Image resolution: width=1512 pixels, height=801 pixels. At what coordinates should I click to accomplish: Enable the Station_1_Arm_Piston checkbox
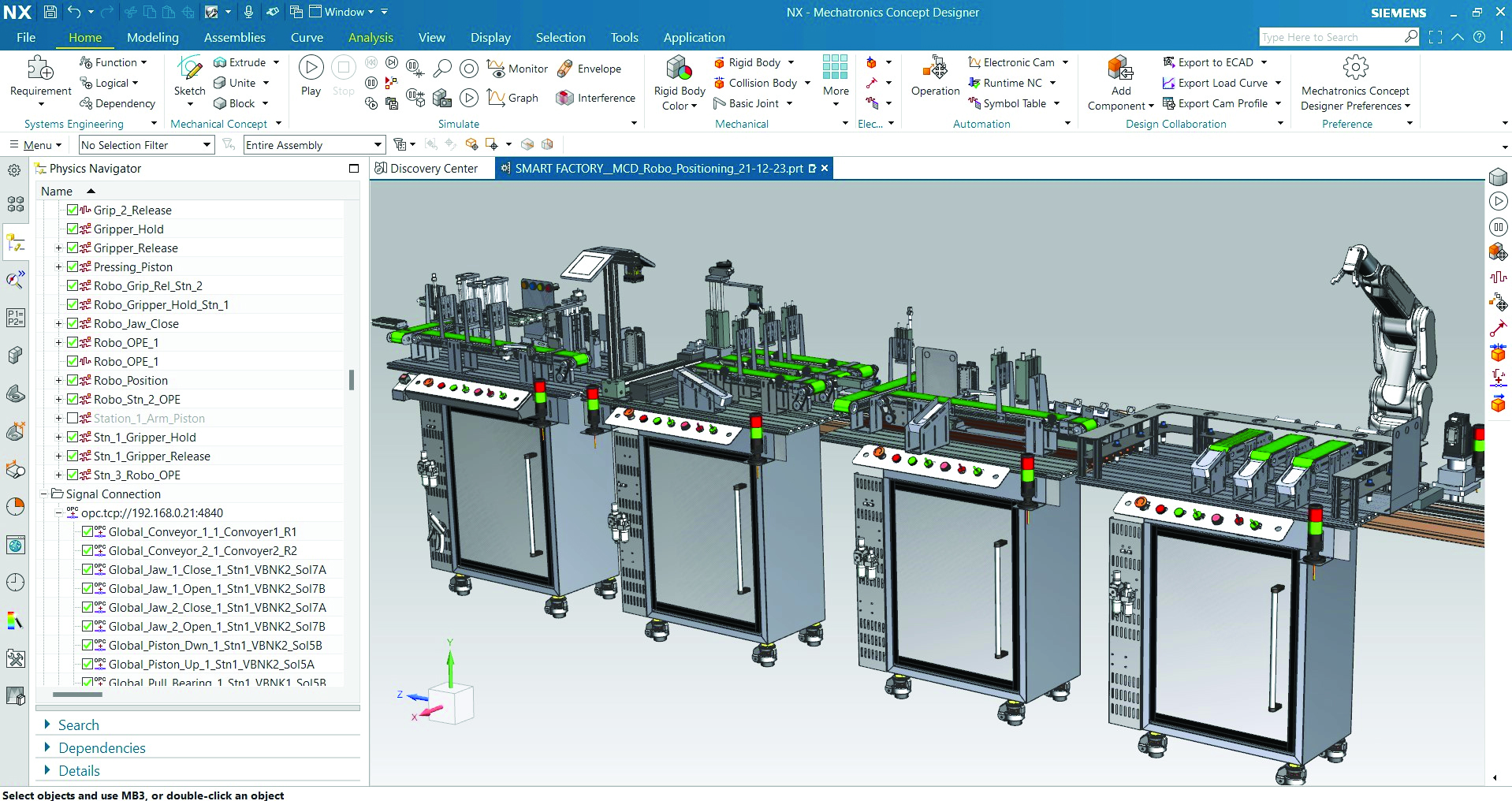pyautogui.click(x=73, y=419)
